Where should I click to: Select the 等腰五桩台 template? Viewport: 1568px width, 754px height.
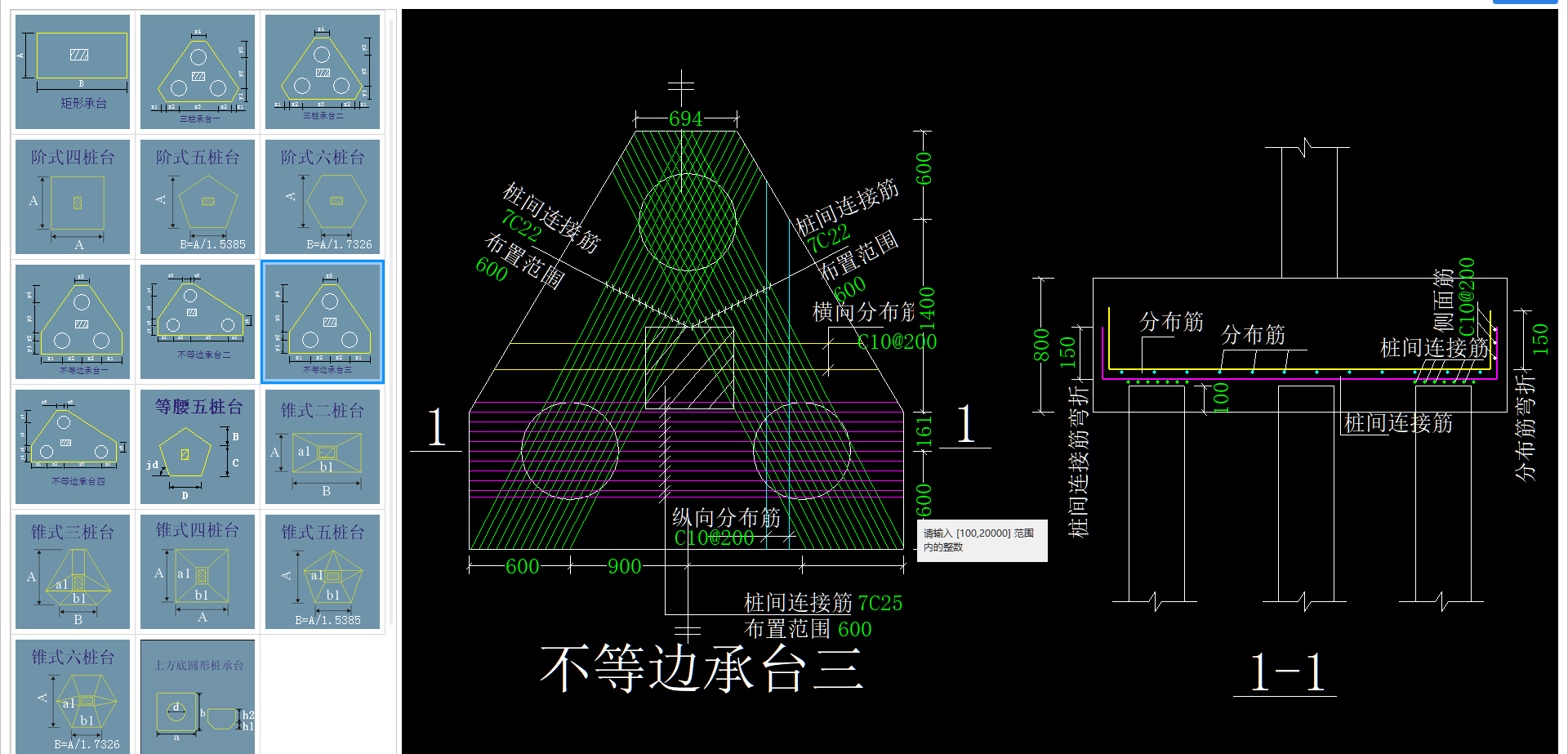(x=198, y=447)
